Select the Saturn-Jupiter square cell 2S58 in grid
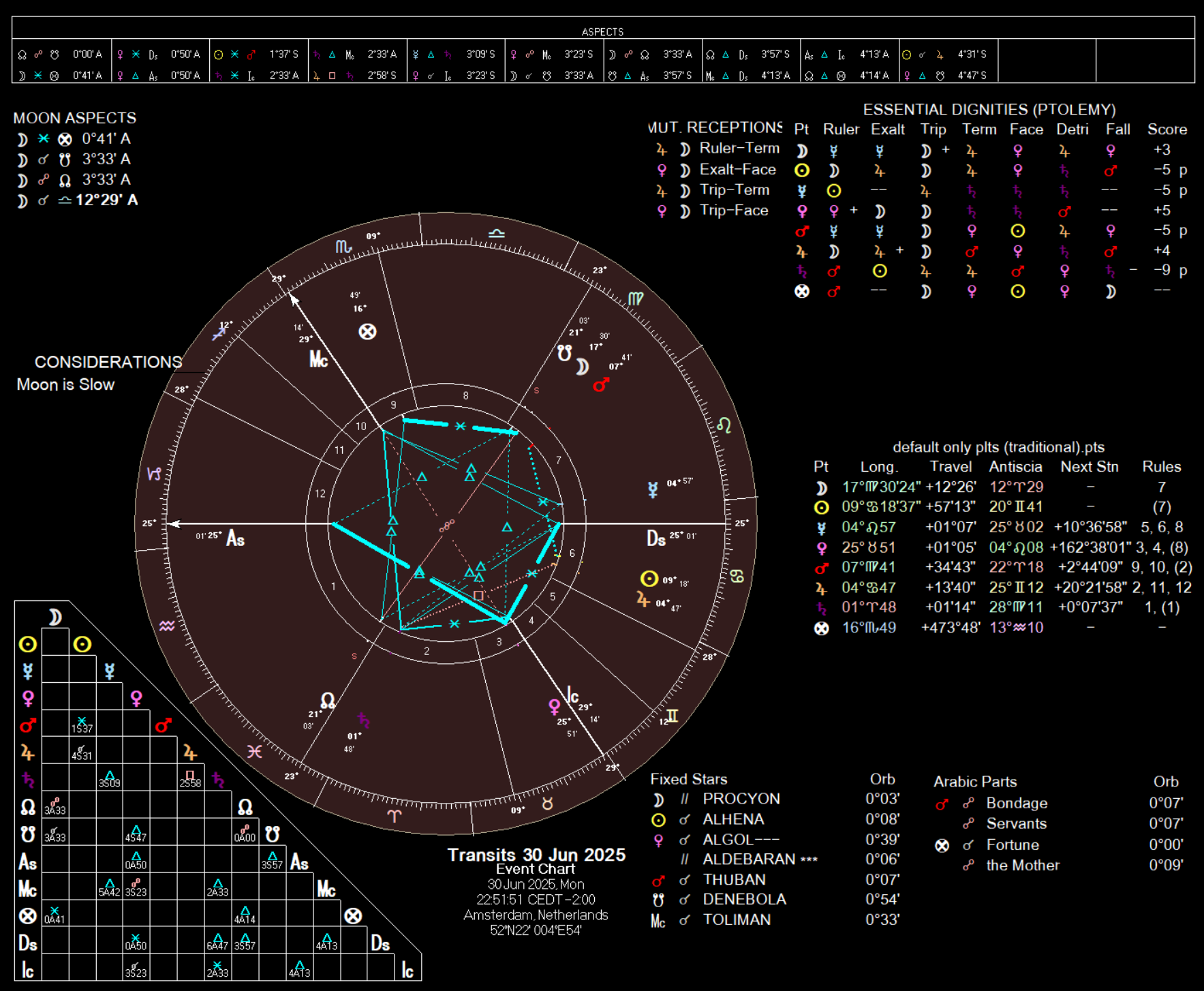The image size is (1204, 991). 190,778
